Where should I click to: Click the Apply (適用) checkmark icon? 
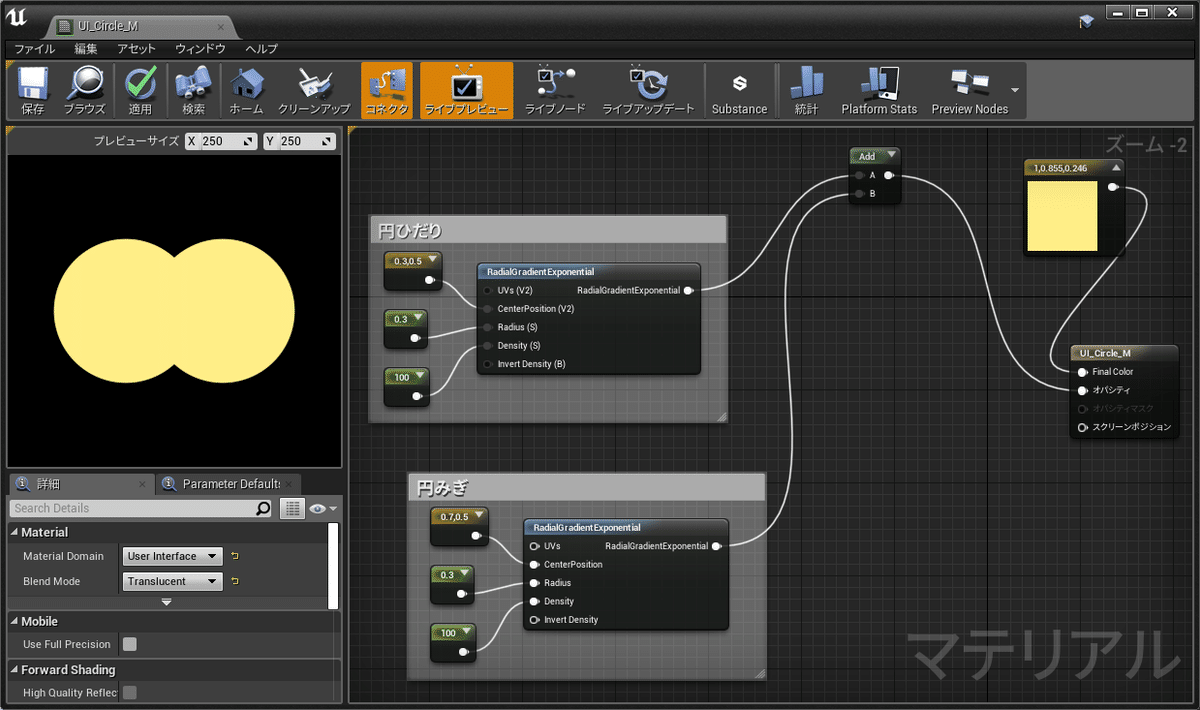click(140, 91)
